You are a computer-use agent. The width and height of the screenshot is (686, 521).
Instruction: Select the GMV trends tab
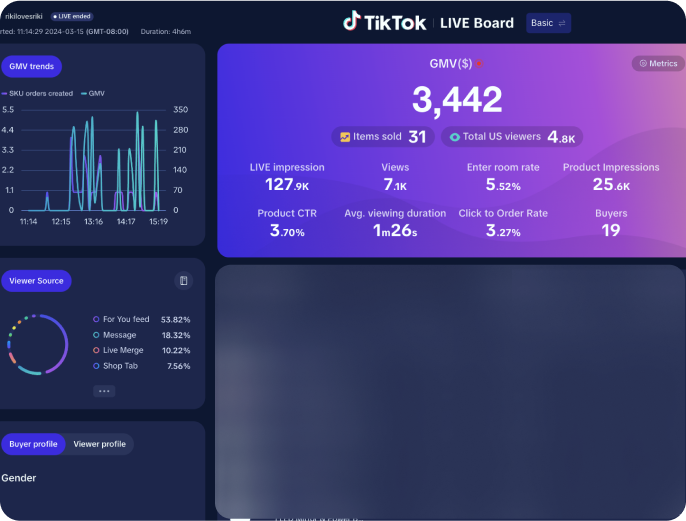[x=31, y=66]
